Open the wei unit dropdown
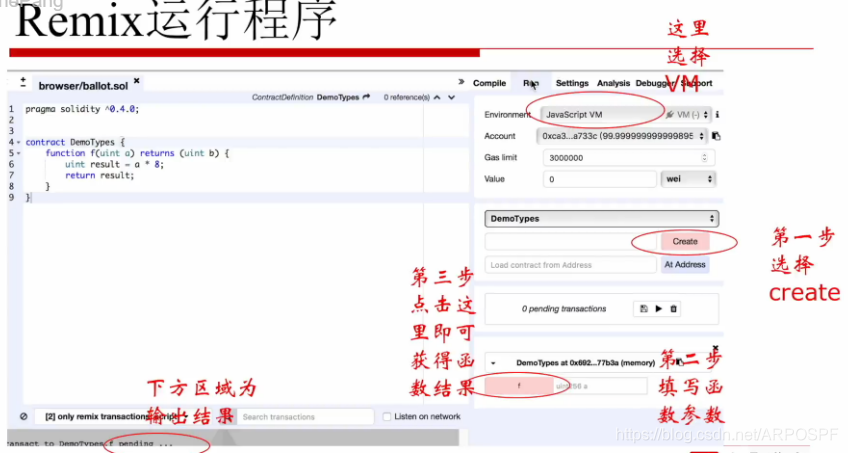 tap(688, 179)
